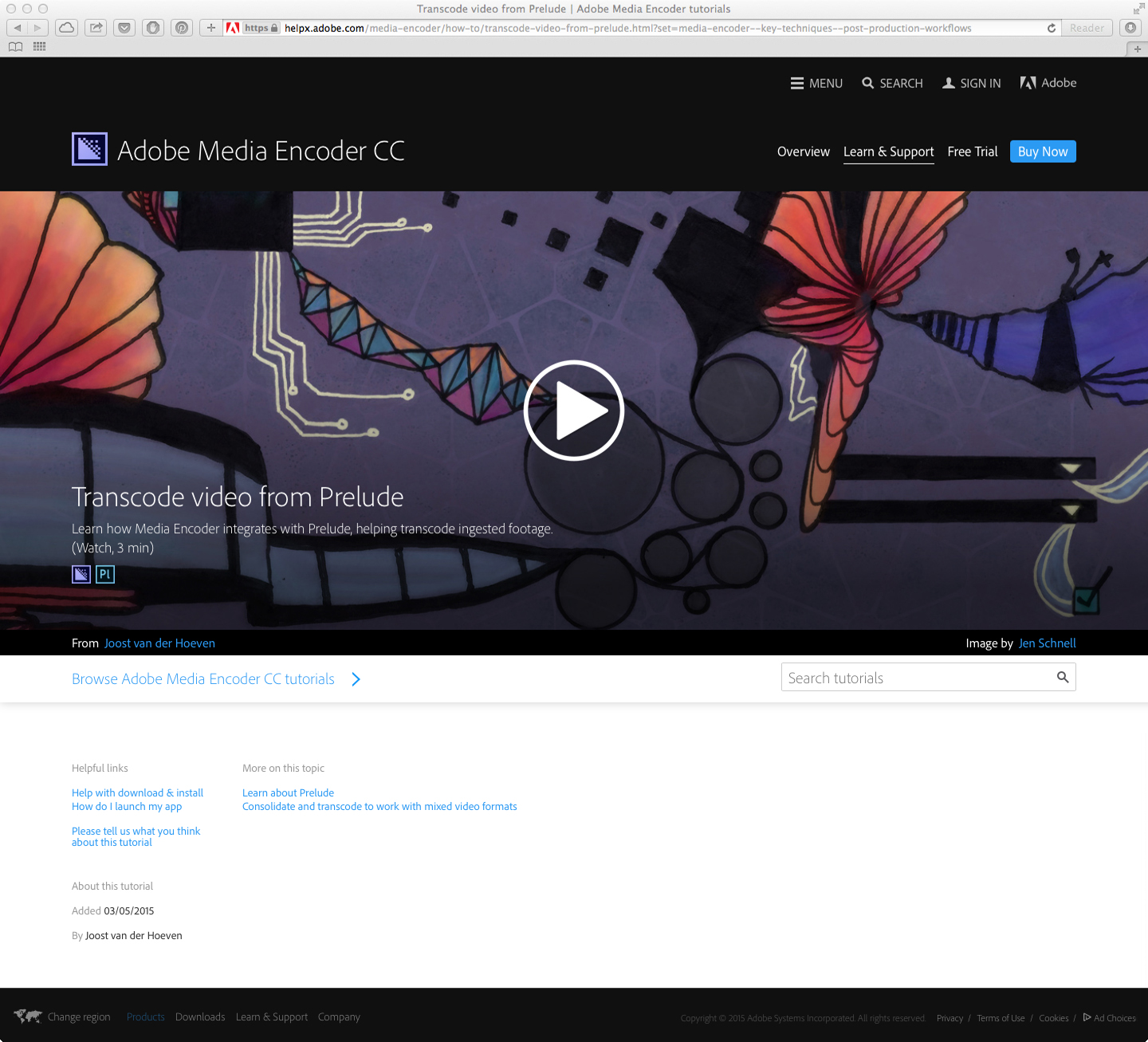Add a bookmark with the plus button
The width and height of the screenshot is (1148, 1042).
(210, 28)
